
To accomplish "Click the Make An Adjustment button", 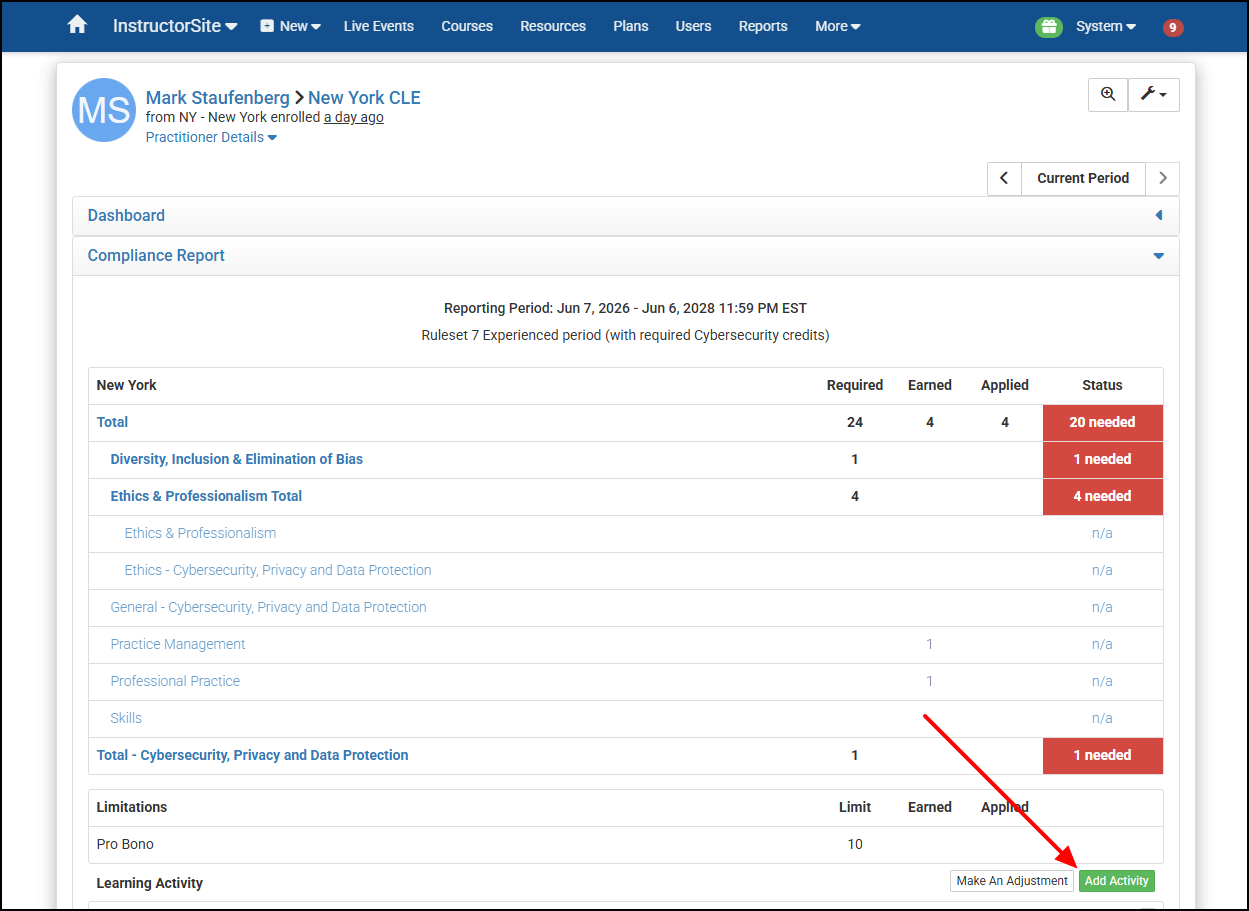I will coord(1012,881).
